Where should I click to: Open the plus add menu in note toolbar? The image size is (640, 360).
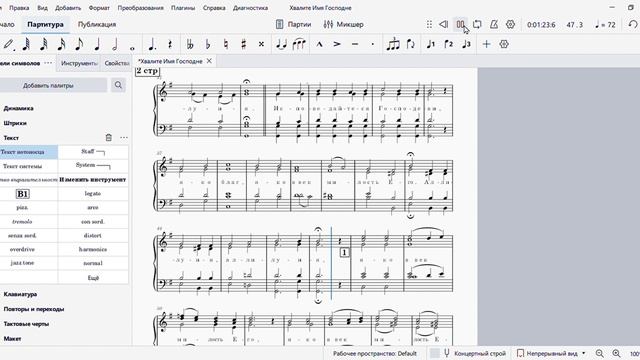[x=486, y=44]
